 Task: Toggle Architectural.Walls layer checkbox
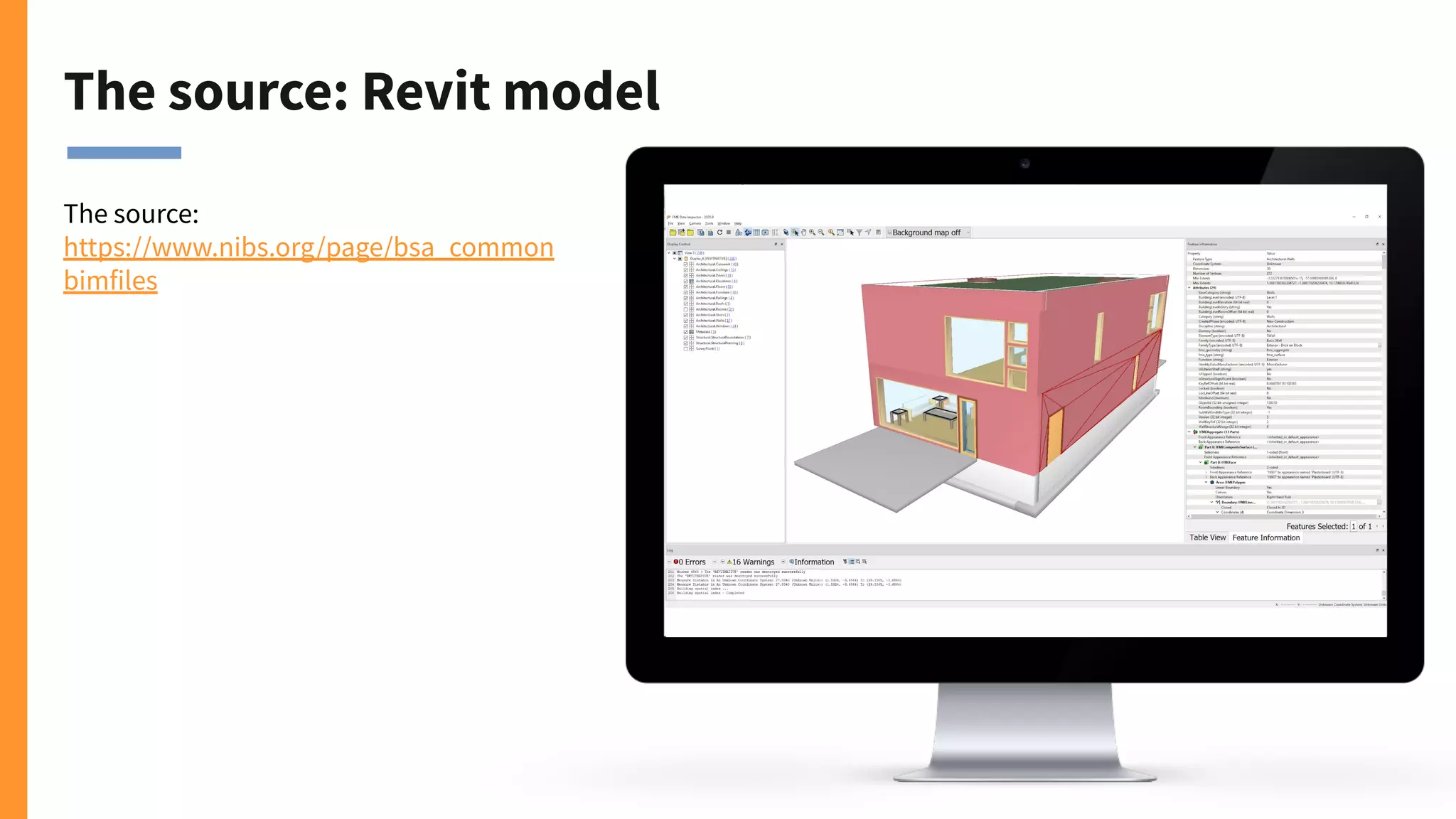685,321
